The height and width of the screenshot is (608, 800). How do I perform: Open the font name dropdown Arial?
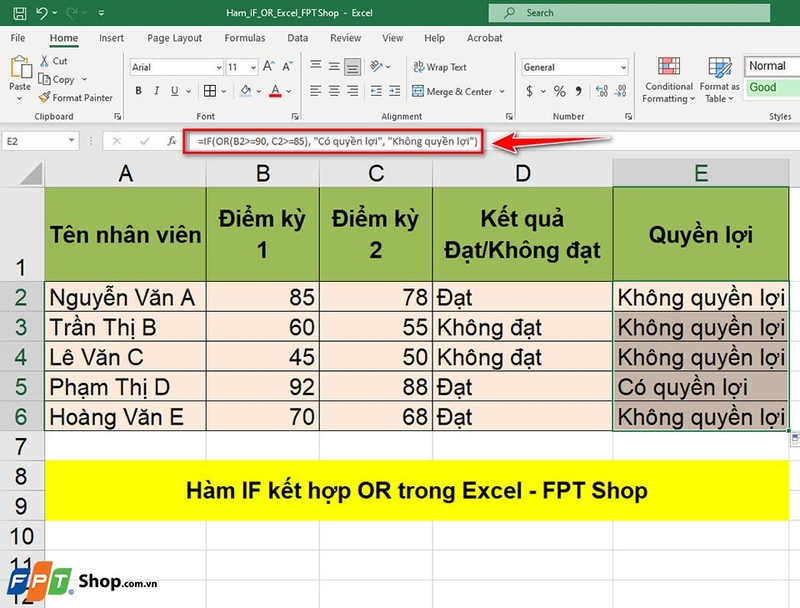(219, 67)
